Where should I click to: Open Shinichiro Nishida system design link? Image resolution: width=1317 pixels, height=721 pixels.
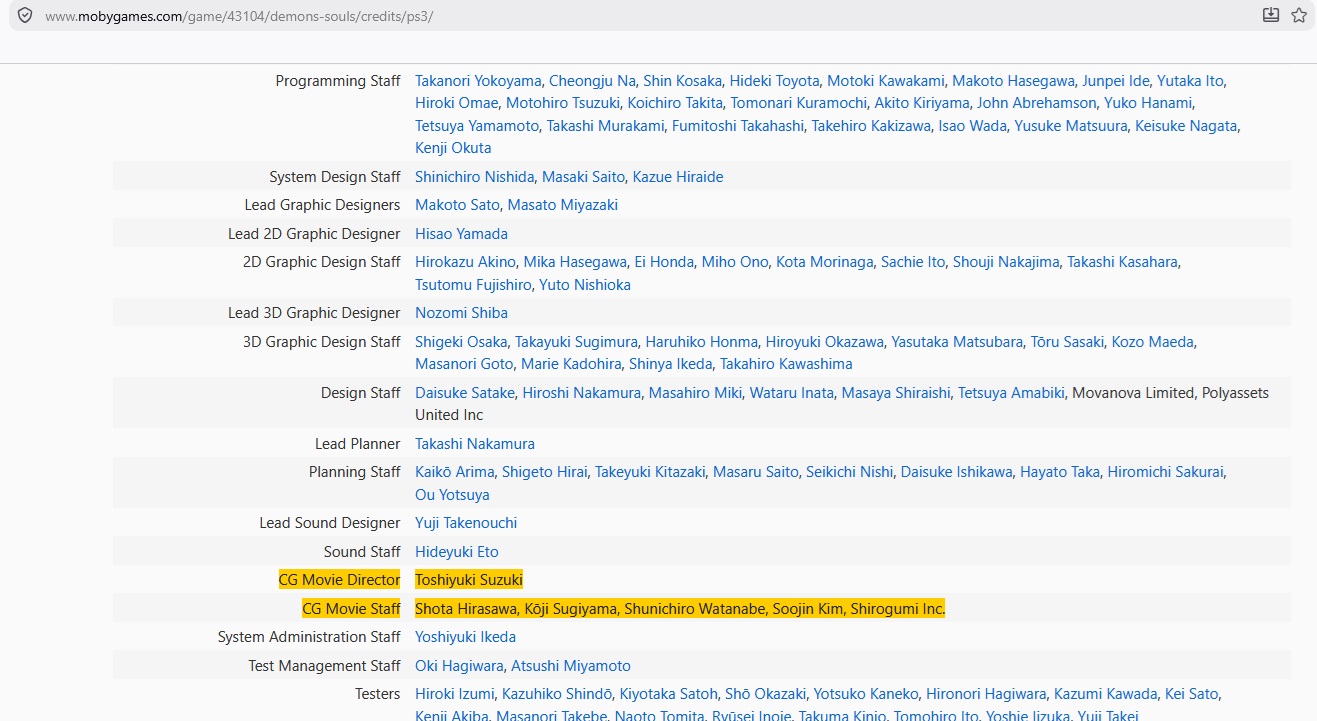point(475,177)
